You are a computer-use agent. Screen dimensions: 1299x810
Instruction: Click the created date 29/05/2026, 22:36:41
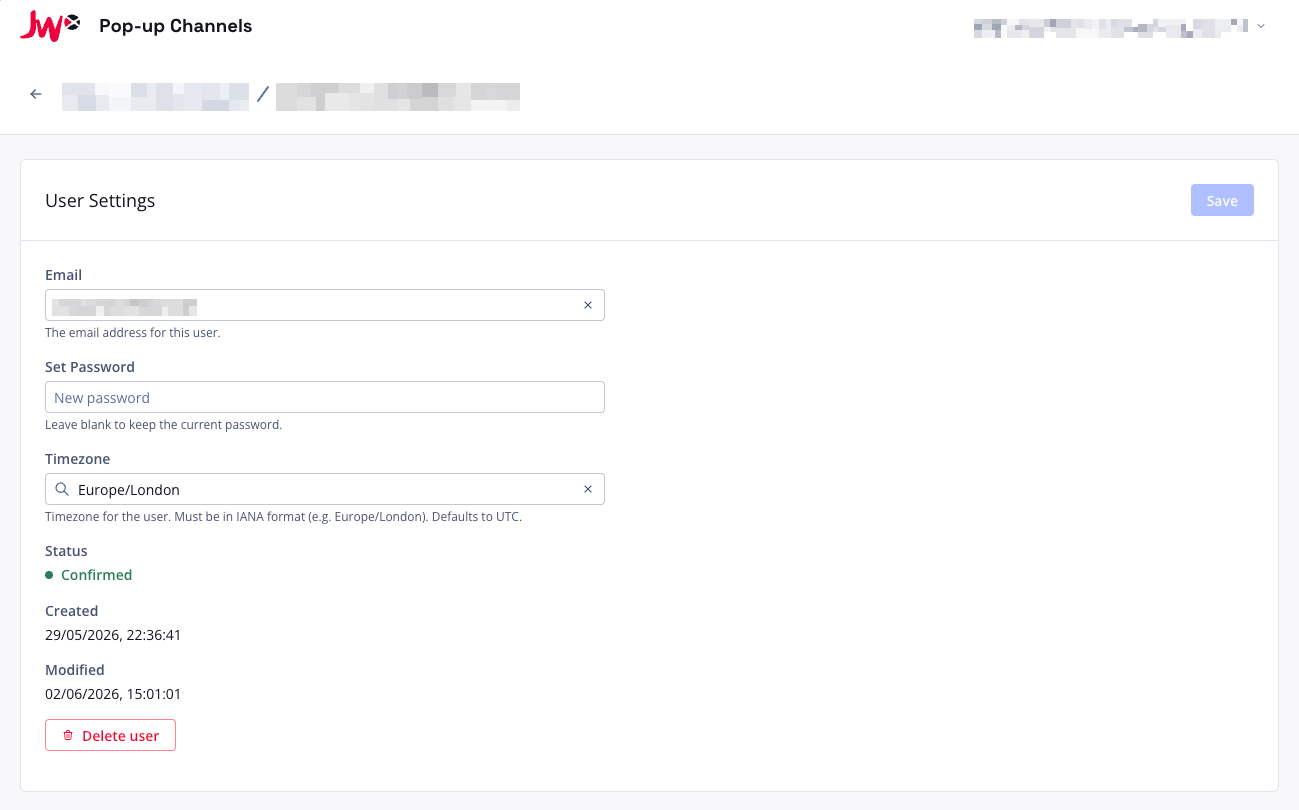point(113,635)
